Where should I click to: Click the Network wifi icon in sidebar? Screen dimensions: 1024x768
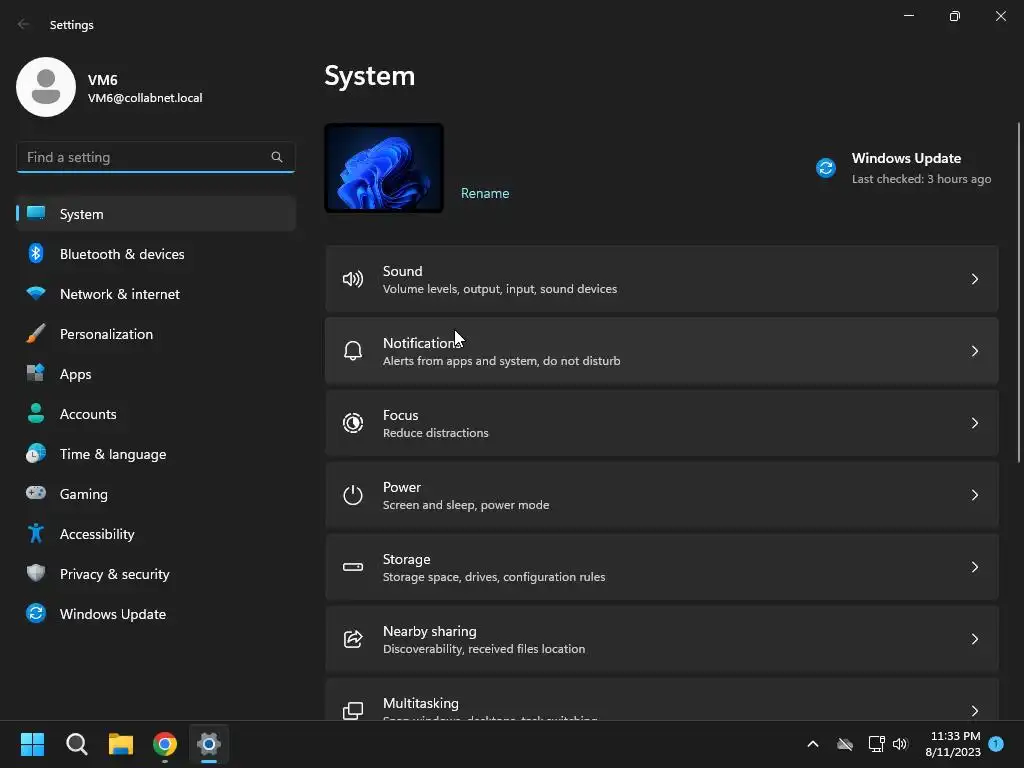[x=36, y=293]
